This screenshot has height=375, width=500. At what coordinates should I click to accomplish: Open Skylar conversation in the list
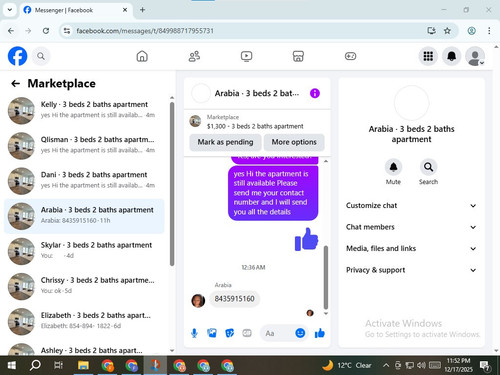click(84, 251)
